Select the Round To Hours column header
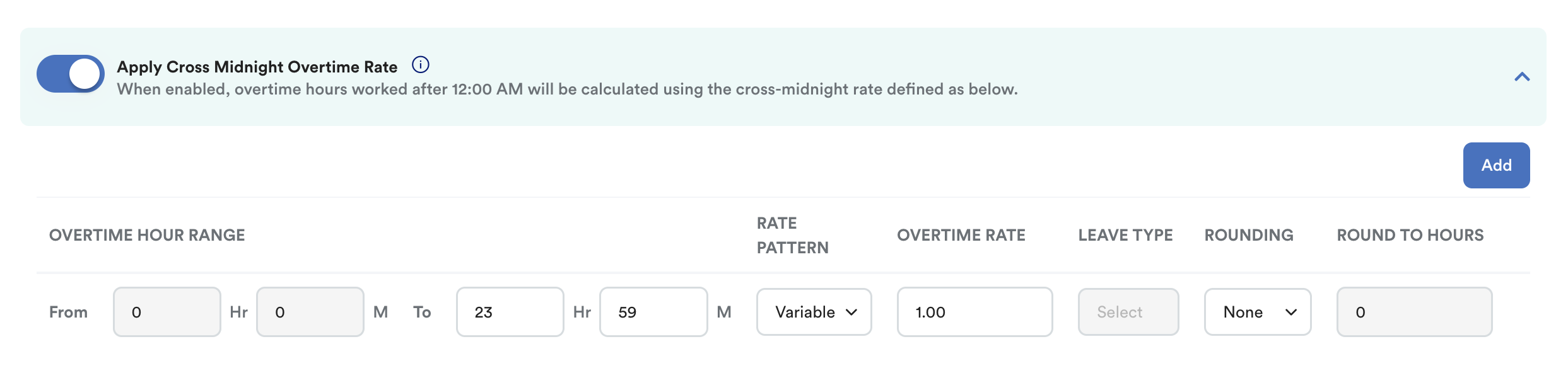1568x373 pixels. 1410,235
